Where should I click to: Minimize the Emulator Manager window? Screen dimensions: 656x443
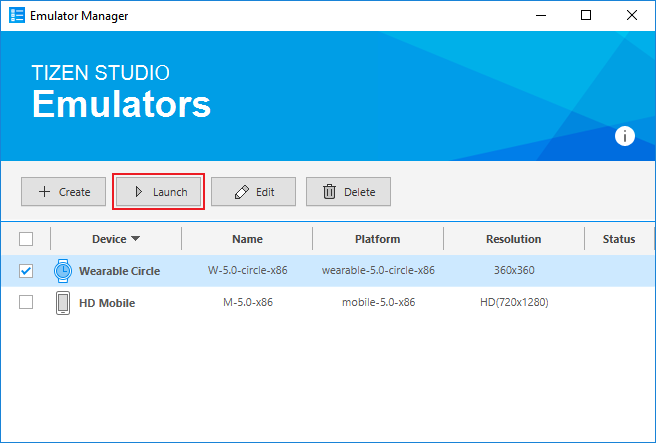click(541, 15)
